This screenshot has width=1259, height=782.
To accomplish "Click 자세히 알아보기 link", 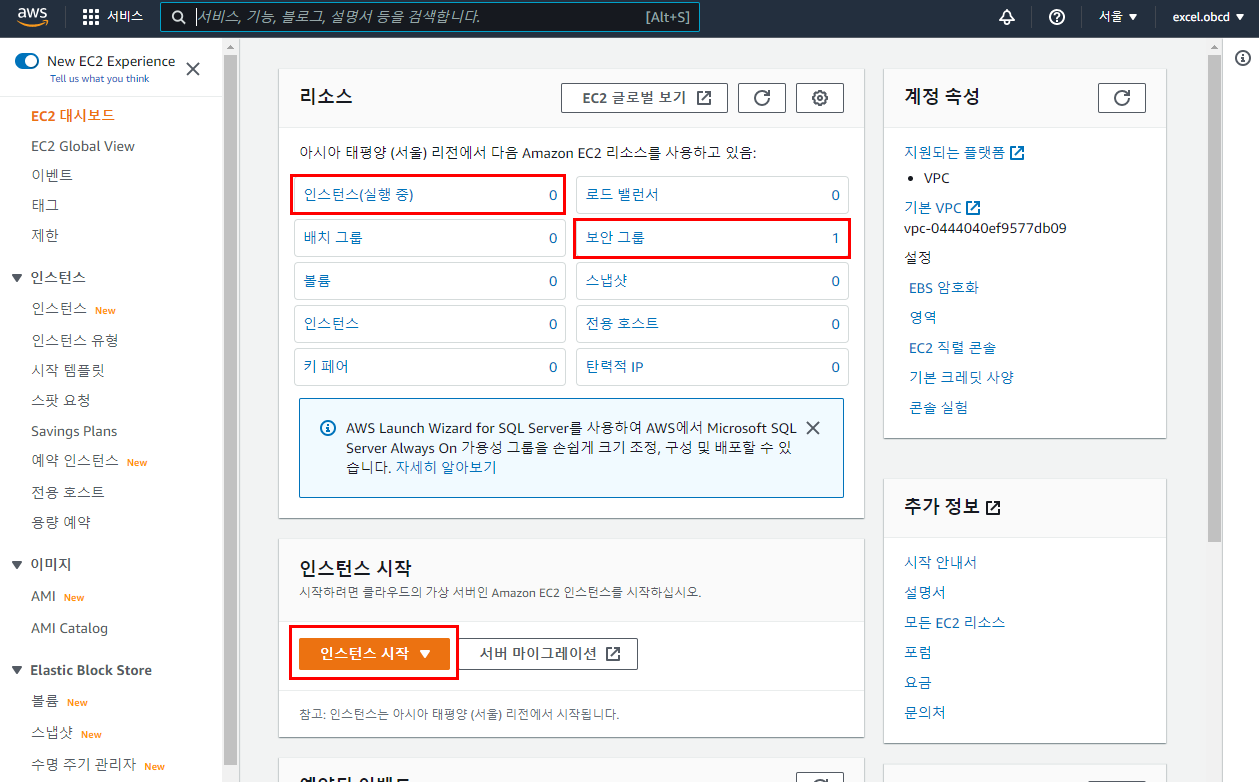I will [446, 467].
